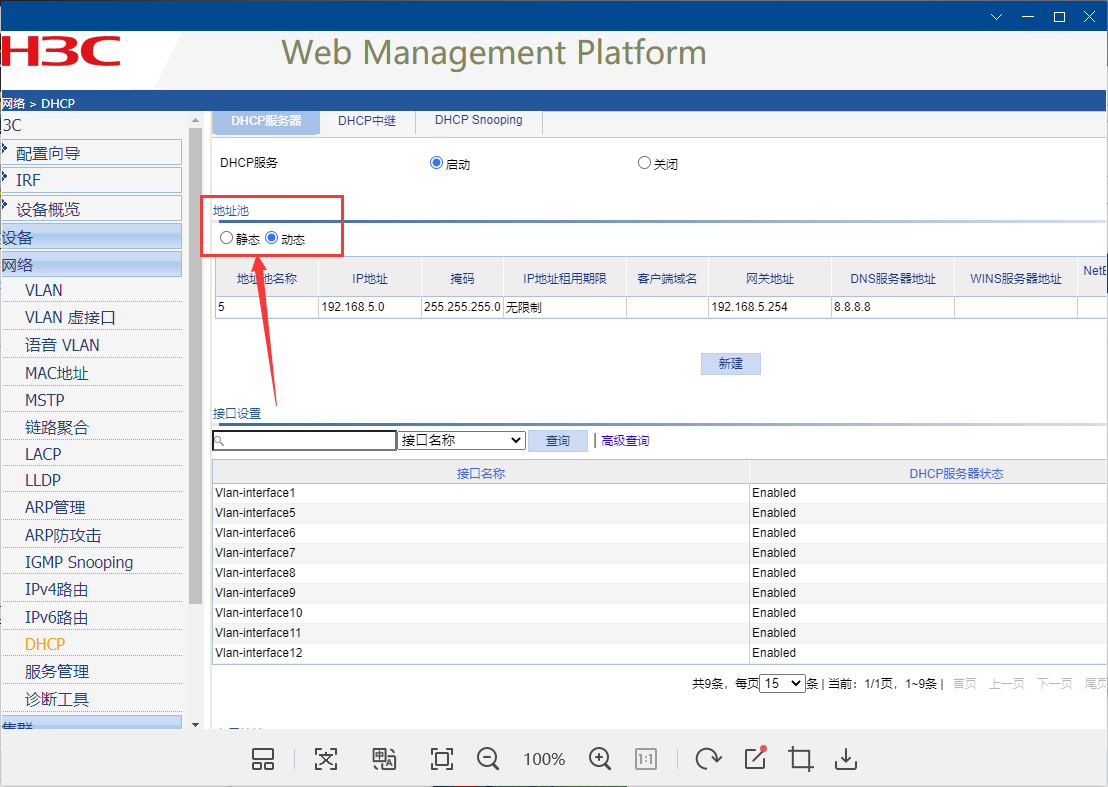Screen dimensions: 1108x787
Task: Click the interface search input field
Action: point(304,440)
